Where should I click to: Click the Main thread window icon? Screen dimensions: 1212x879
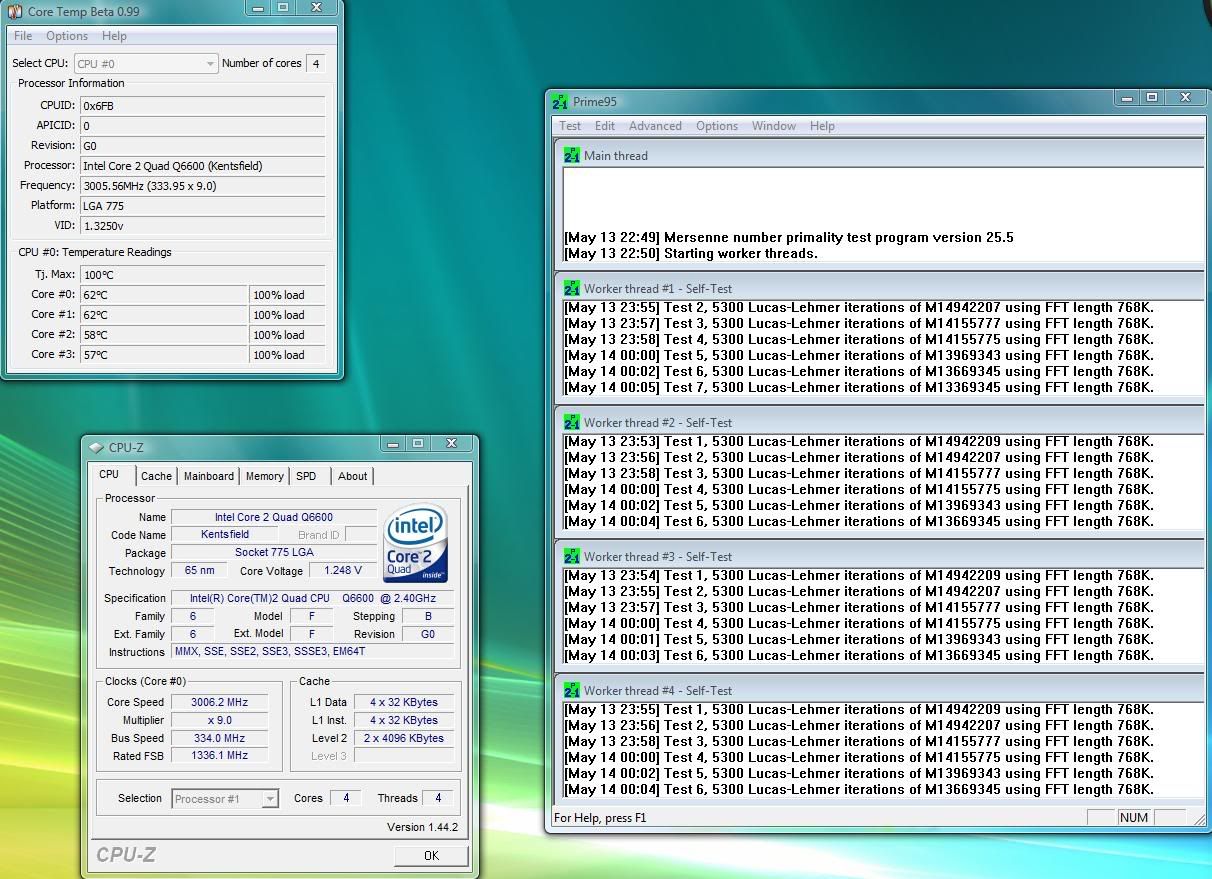[x=571, y=155]
